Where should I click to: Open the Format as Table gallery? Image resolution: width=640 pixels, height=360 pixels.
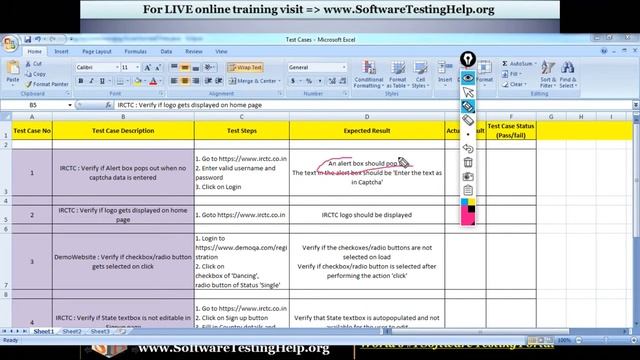click(x=398, y=74)
